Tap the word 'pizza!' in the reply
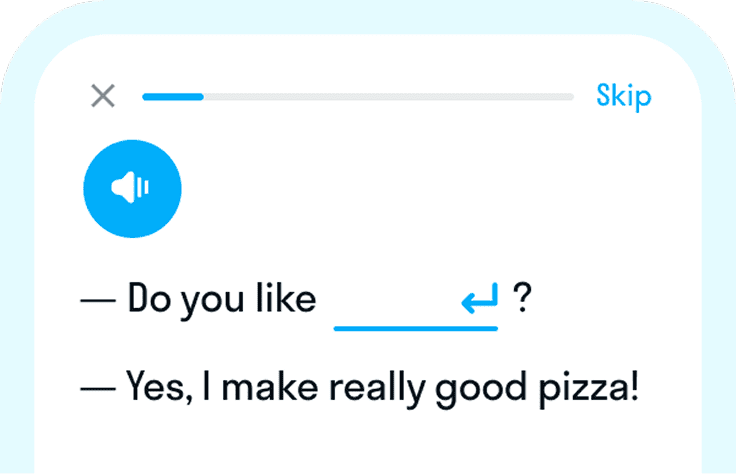 589,389
